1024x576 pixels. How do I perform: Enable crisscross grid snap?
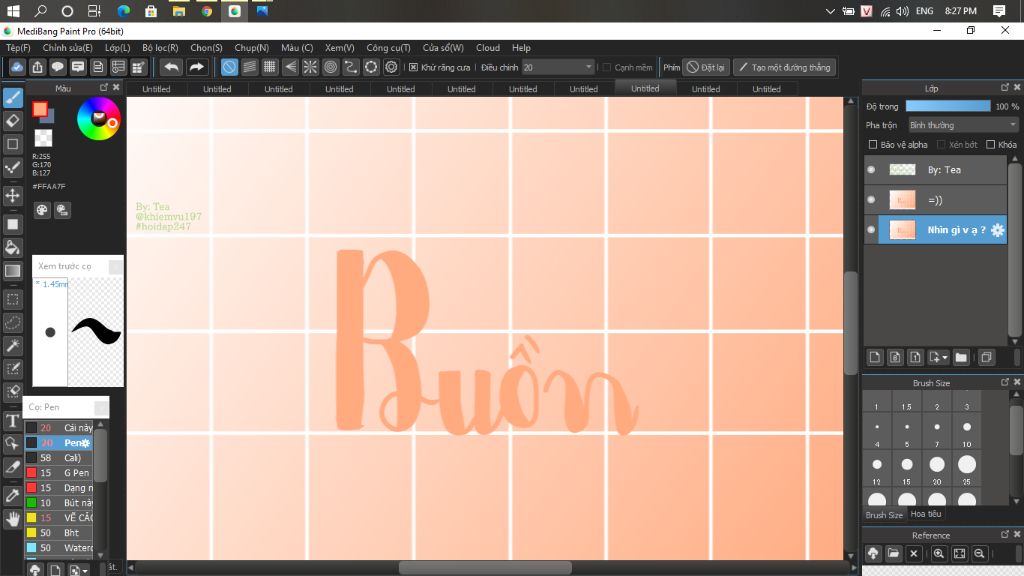[x=270, y=67]
